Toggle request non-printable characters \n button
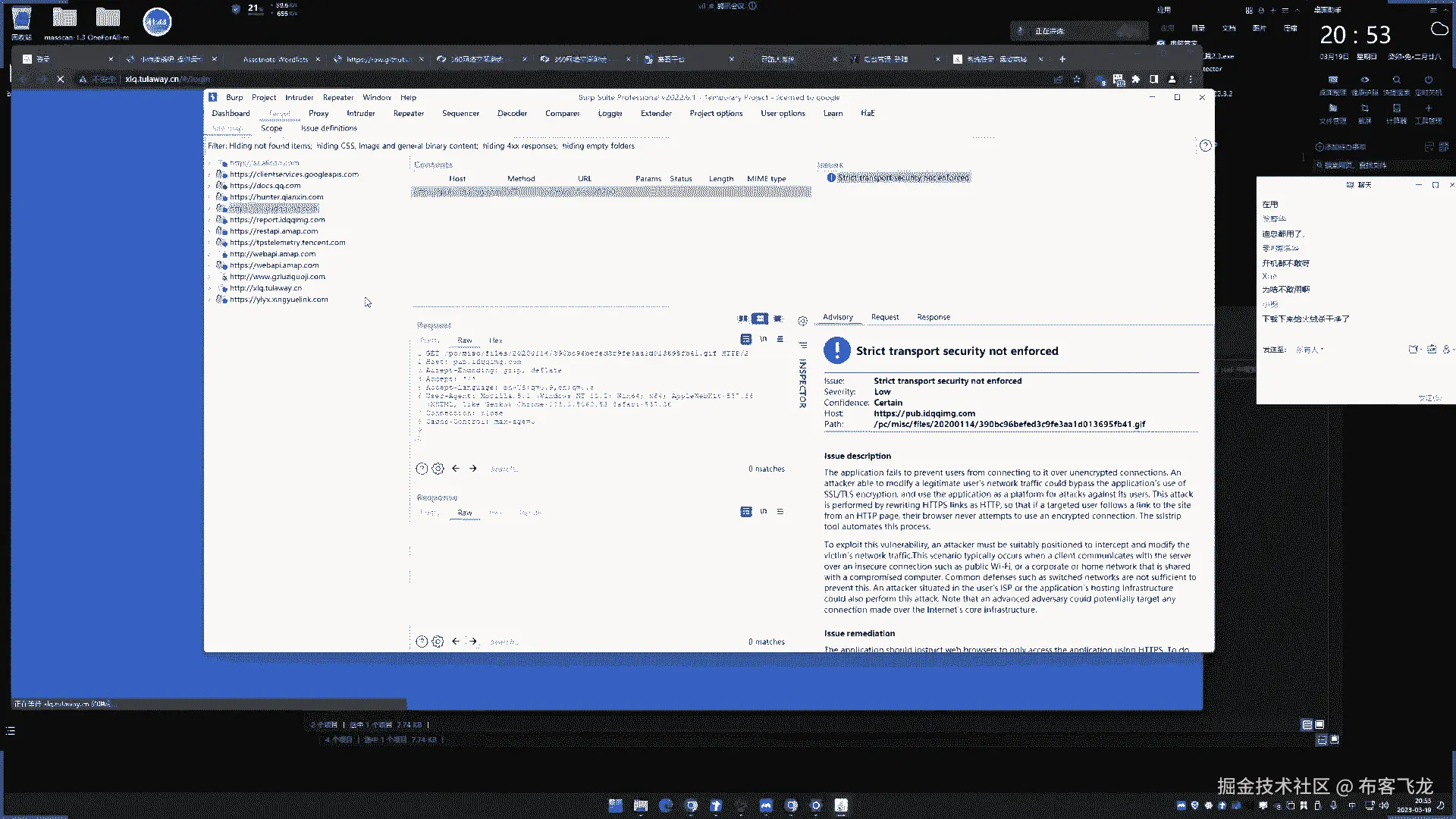This screenshot has height=819, width=1456. tap(763, 339)
